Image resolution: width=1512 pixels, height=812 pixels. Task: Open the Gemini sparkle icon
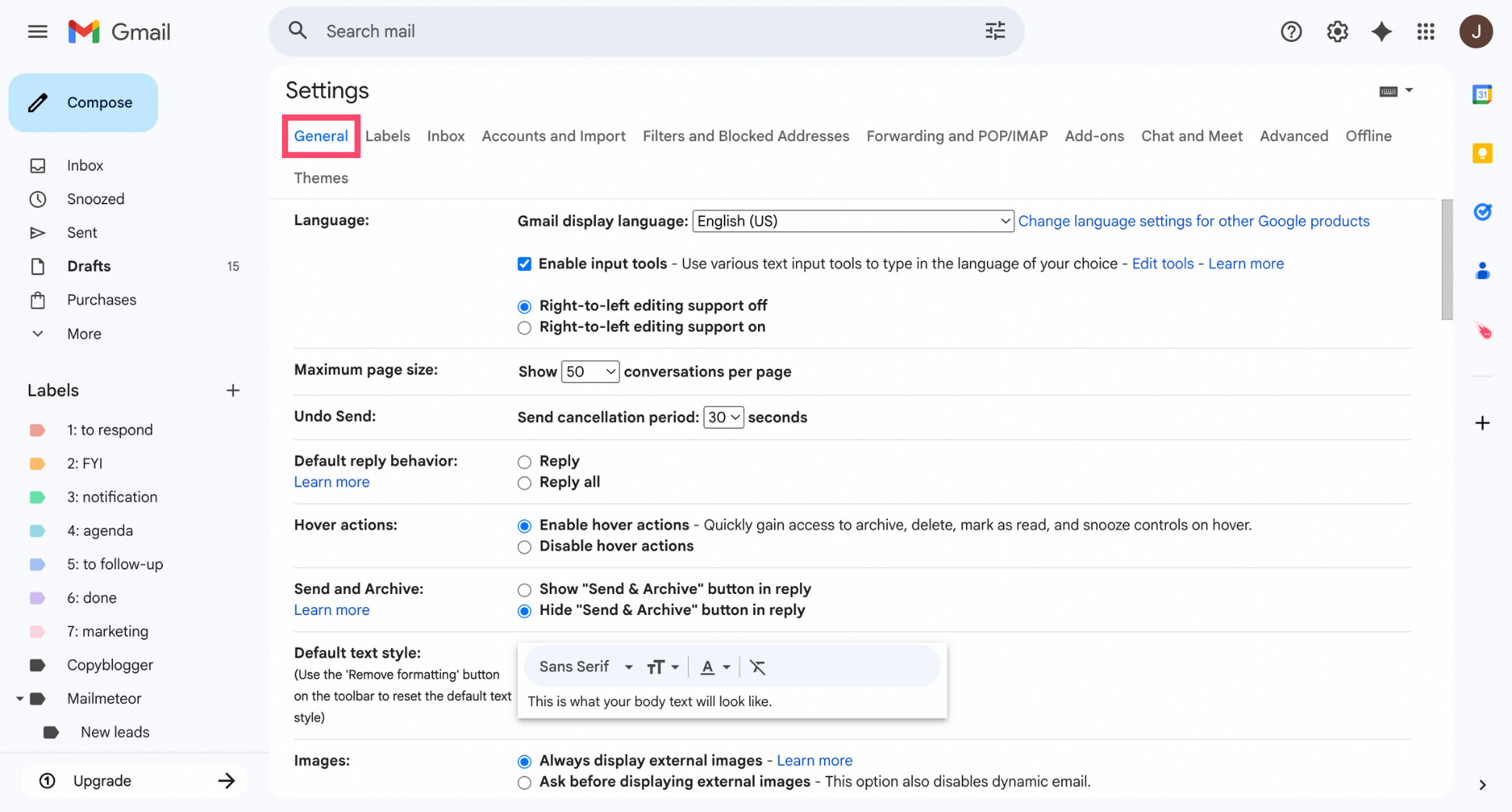pos(1381,31)
